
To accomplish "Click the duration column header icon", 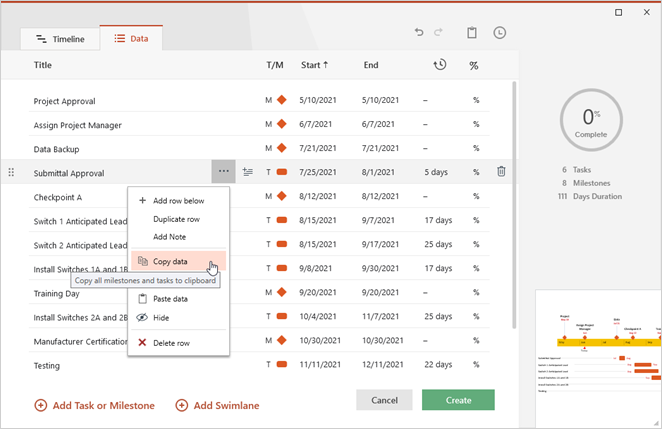I will pos(439,65).
